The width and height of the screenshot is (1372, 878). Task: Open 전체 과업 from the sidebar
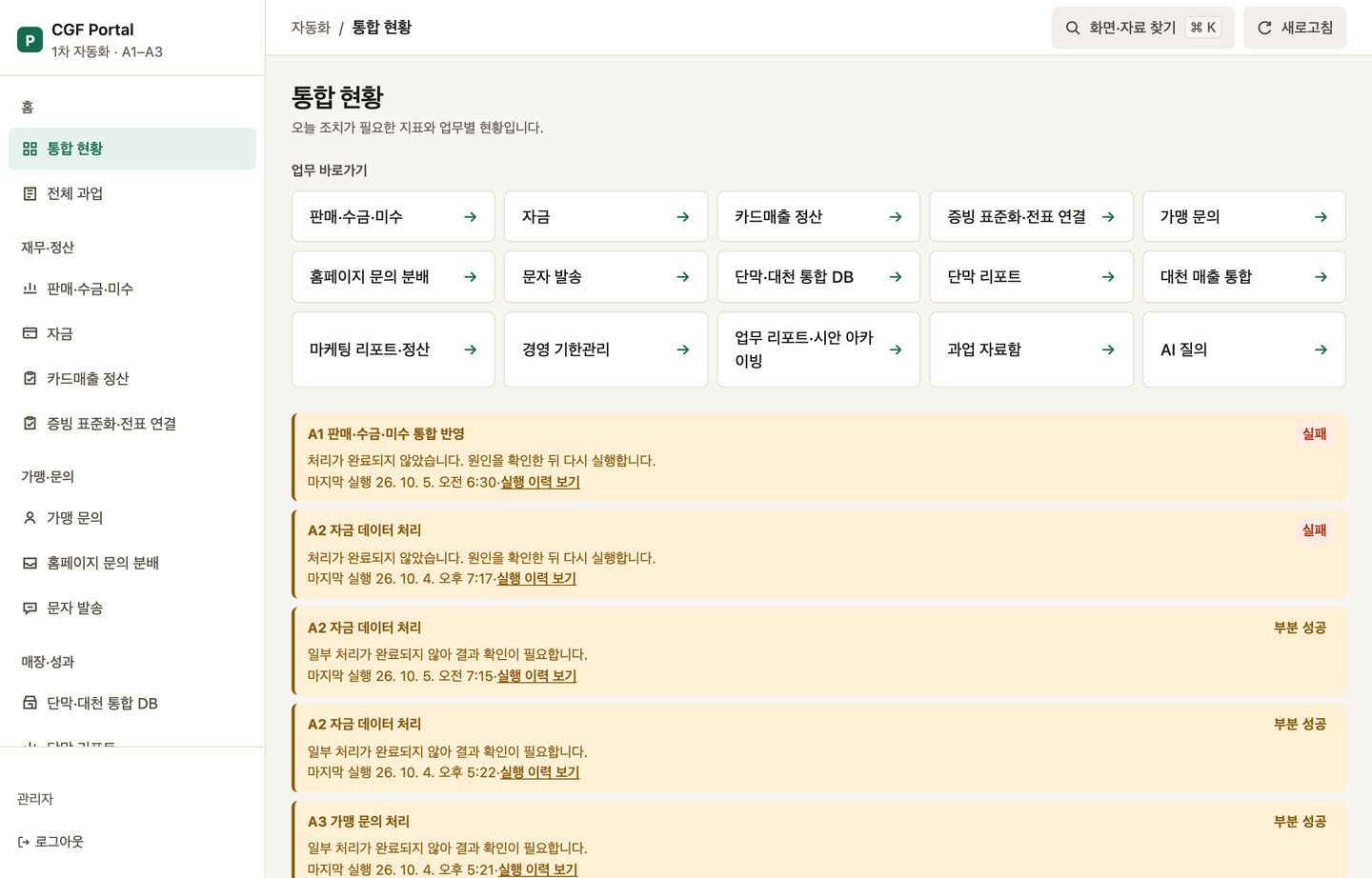pos(132,193)
